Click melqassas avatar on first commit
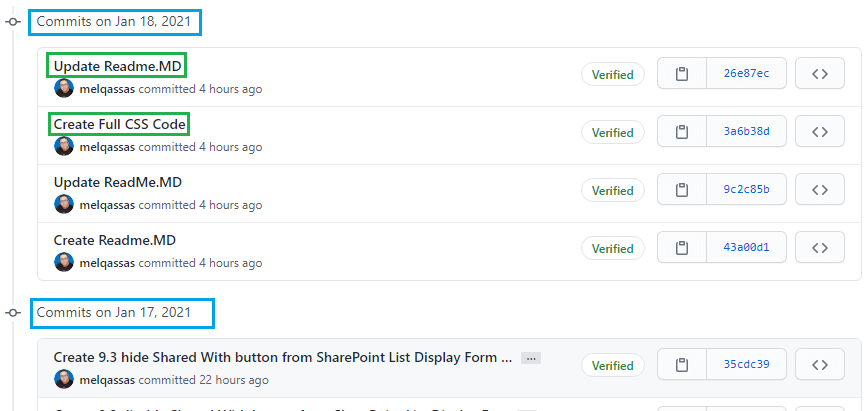Image resolution: width=867 pixels, height=411 pixels. click(64, 88)
